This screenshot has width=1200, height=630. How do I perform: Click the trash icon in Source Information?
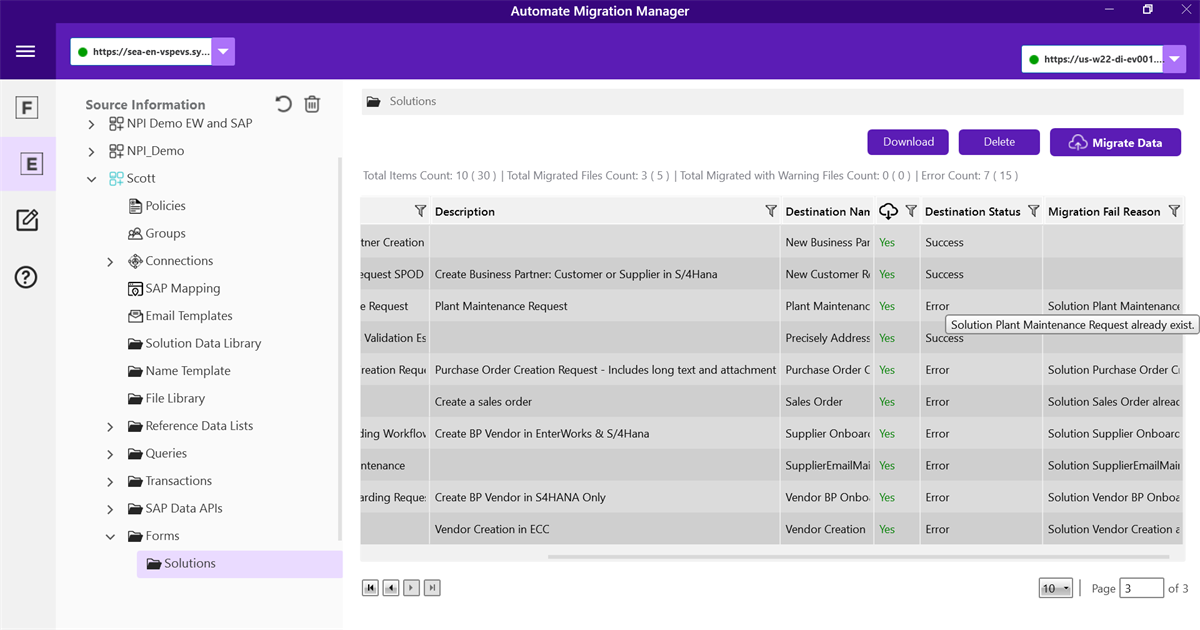[312, 104]
